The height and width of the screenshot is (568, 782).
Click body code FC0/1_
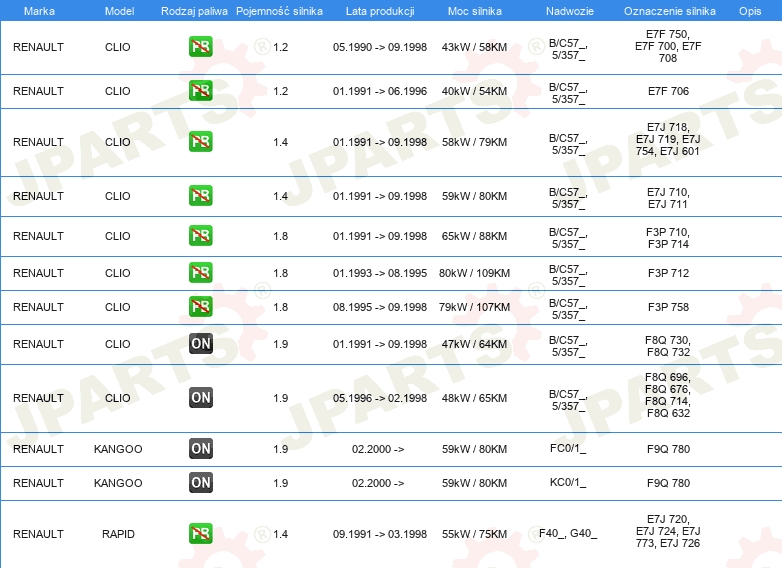pos(568,449)
